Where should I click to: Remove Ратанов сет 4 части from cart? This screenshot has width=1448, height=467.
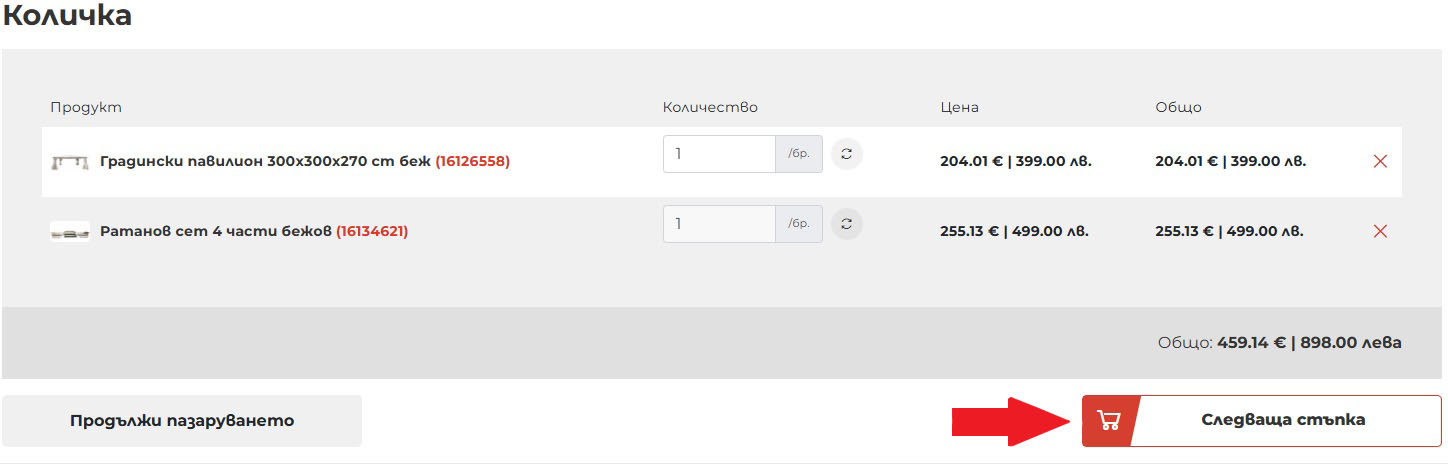click(1380, 231)
